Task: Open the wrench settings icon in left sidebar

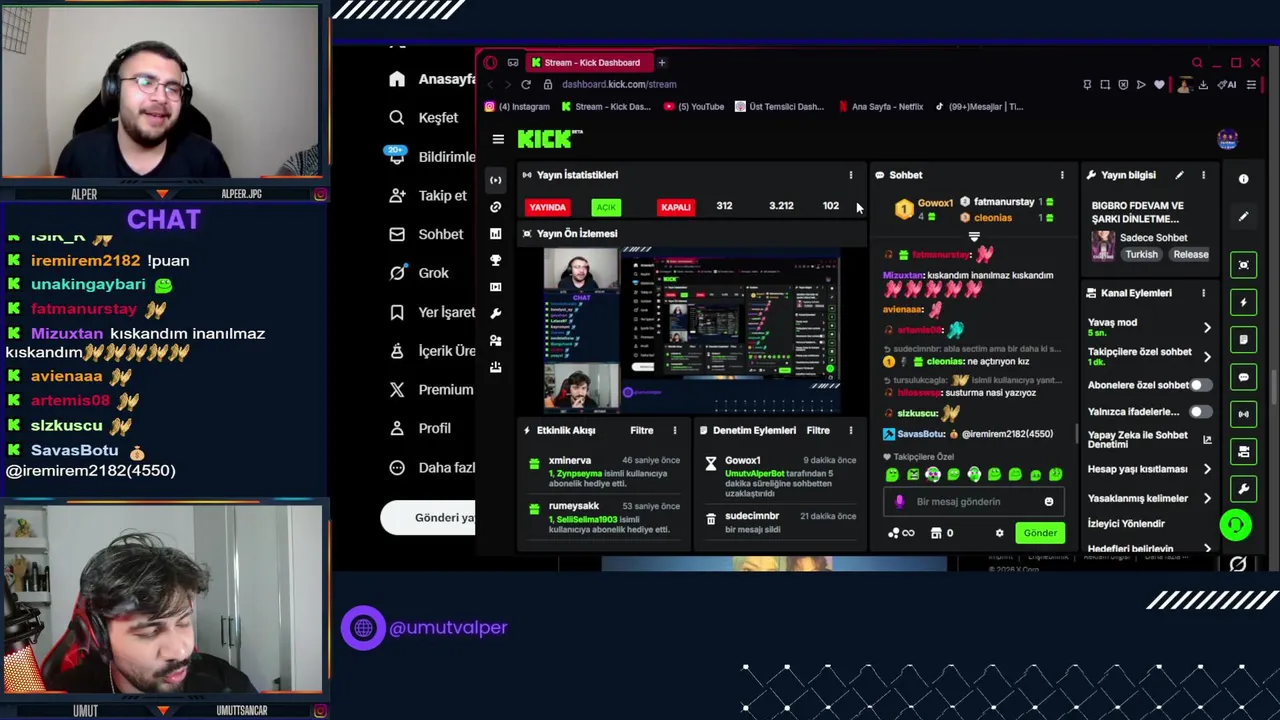Action: [x=495, y=313]
